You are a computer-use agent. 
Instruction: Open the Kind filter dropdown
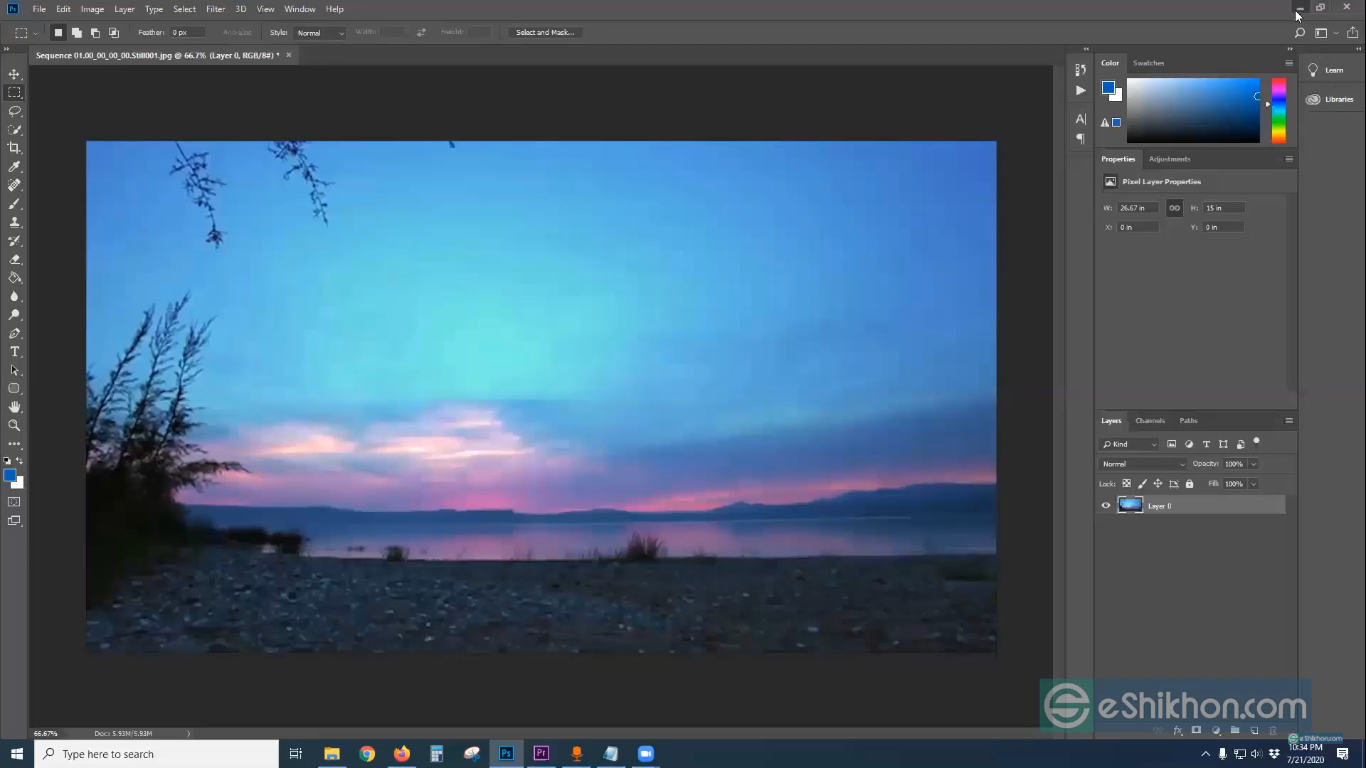point(1154,444)
